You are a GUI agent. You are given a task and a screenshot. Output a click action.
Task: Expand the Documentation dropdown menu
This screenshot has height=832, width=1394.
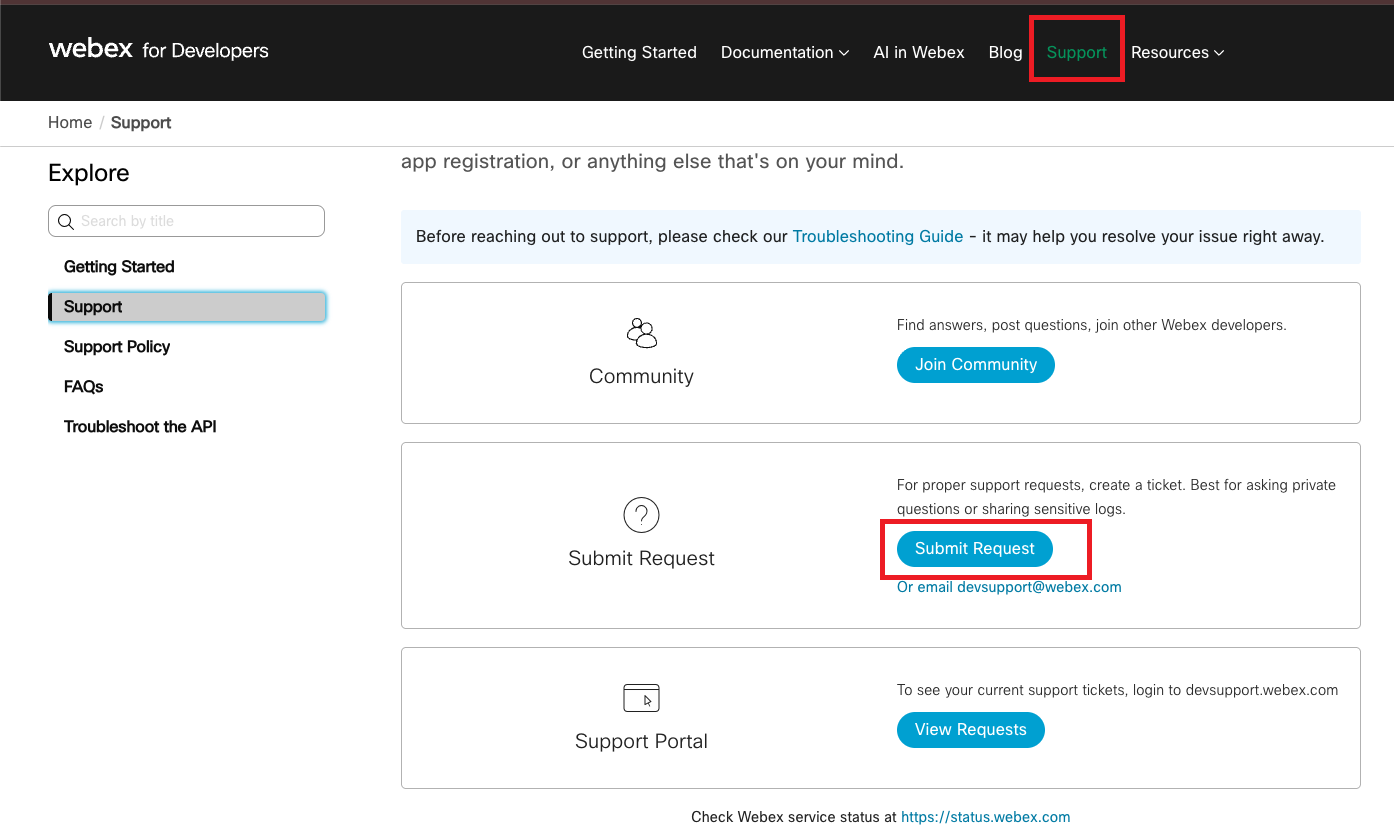(x=785, y=52)
